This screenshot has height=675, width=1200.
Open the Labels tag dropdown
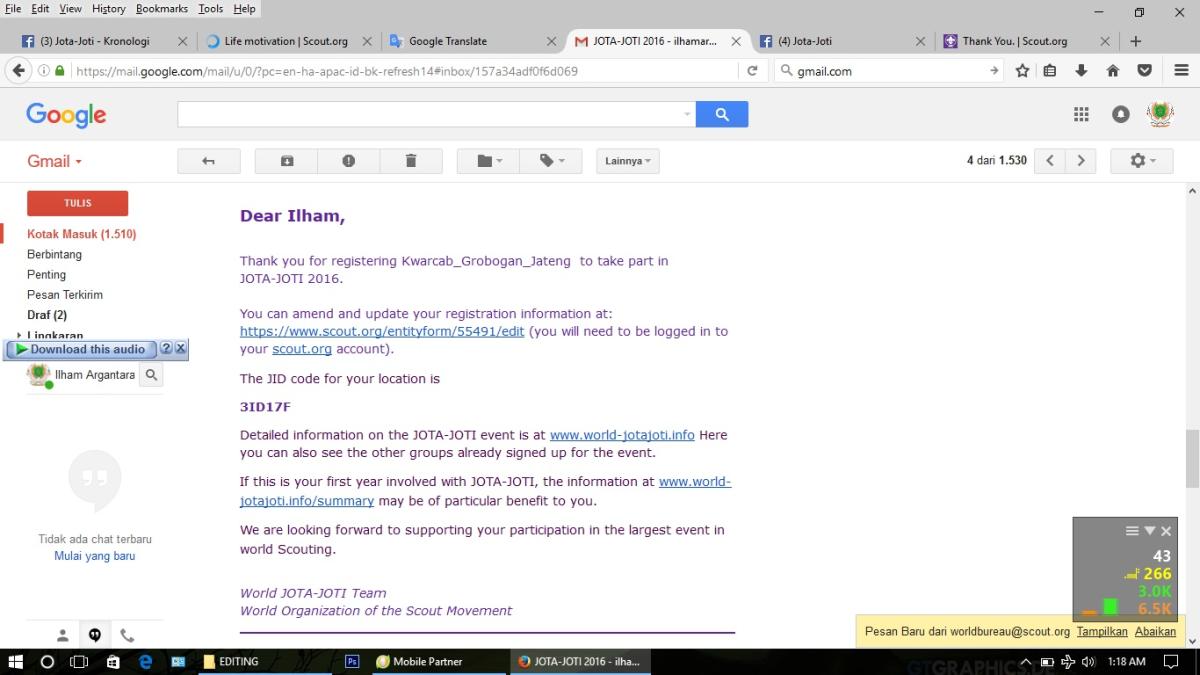(551, 161)
